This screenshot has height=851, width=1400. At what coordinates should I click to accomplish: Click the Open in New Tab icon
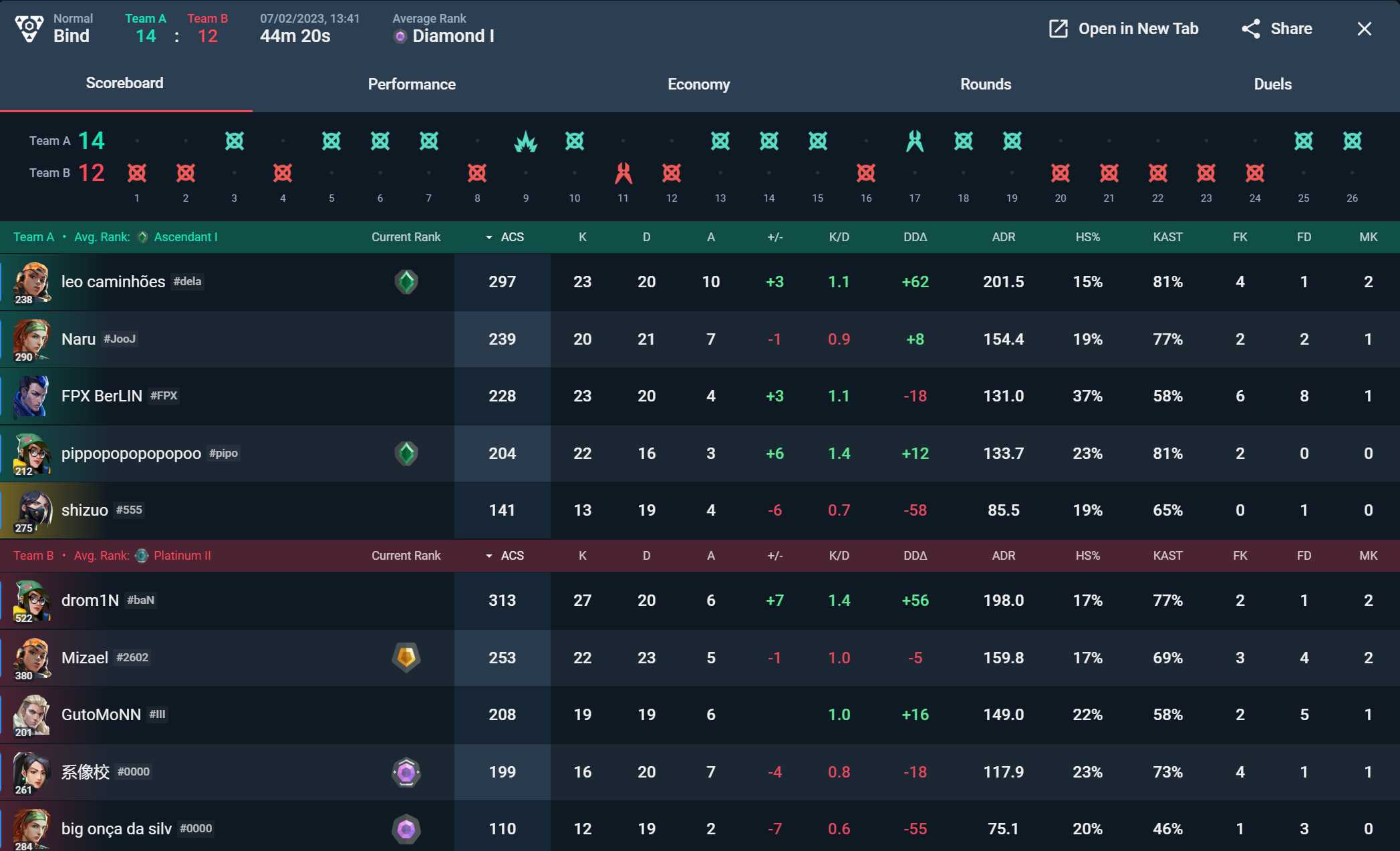(1059, 29)
